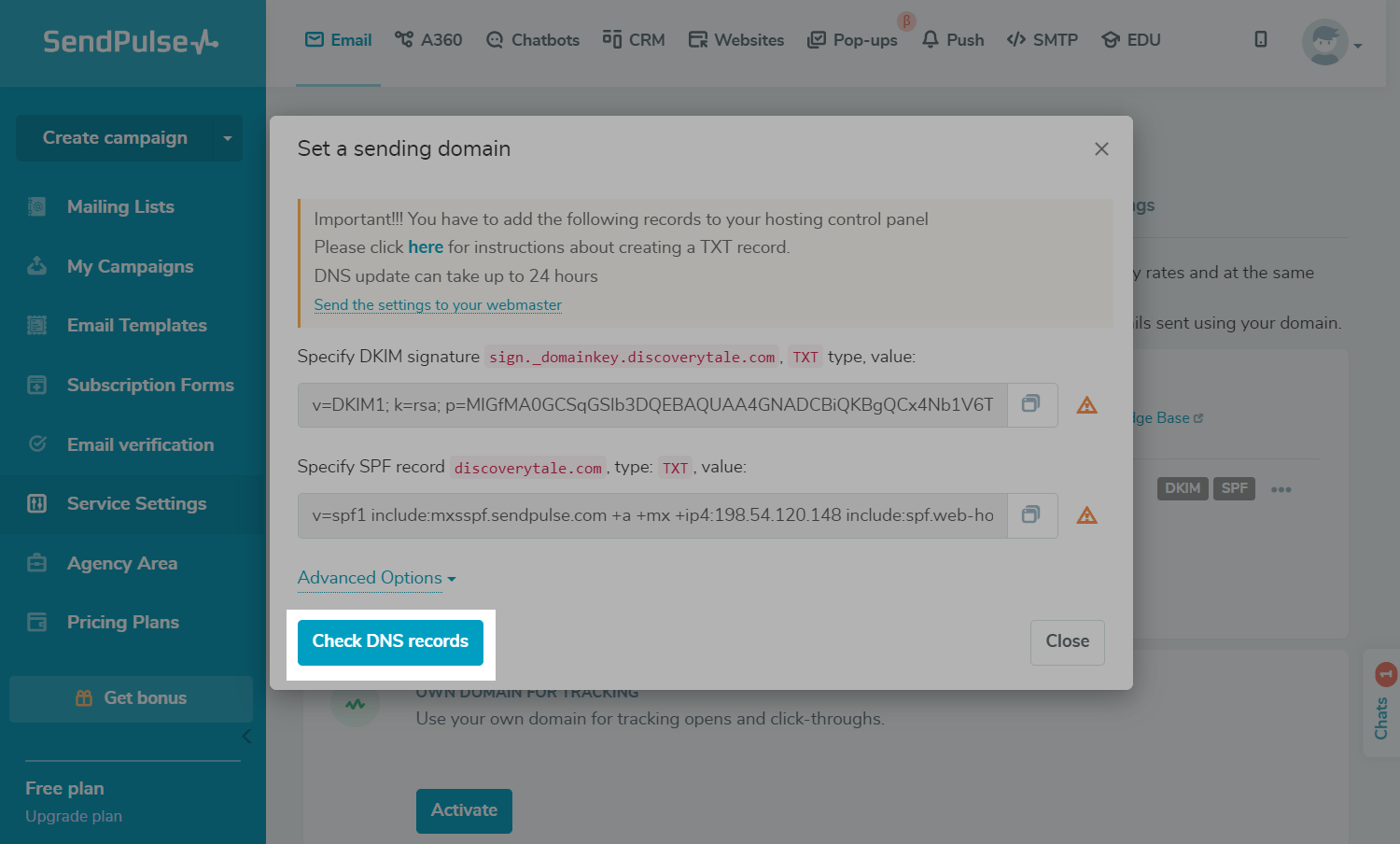Click 'Send the settings to your webmaster' link
The image size is (1400, 844).
click(438, 305)
